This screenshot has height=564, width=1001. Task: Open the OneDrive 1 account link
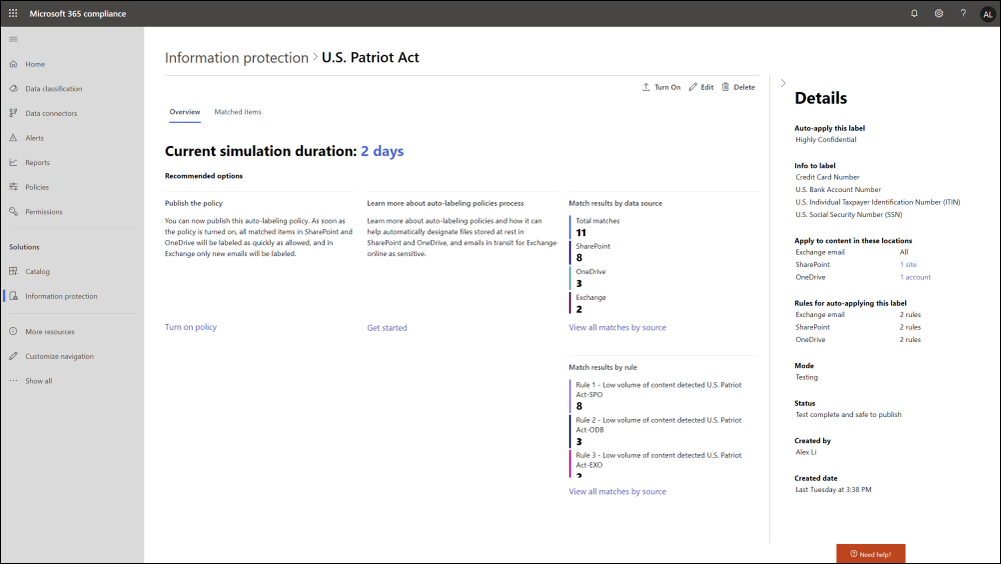(915, 277)
